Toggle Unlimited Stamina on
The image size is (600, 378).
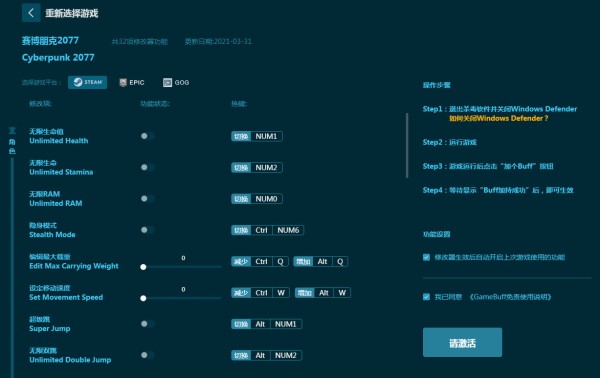tap(147, 167)
